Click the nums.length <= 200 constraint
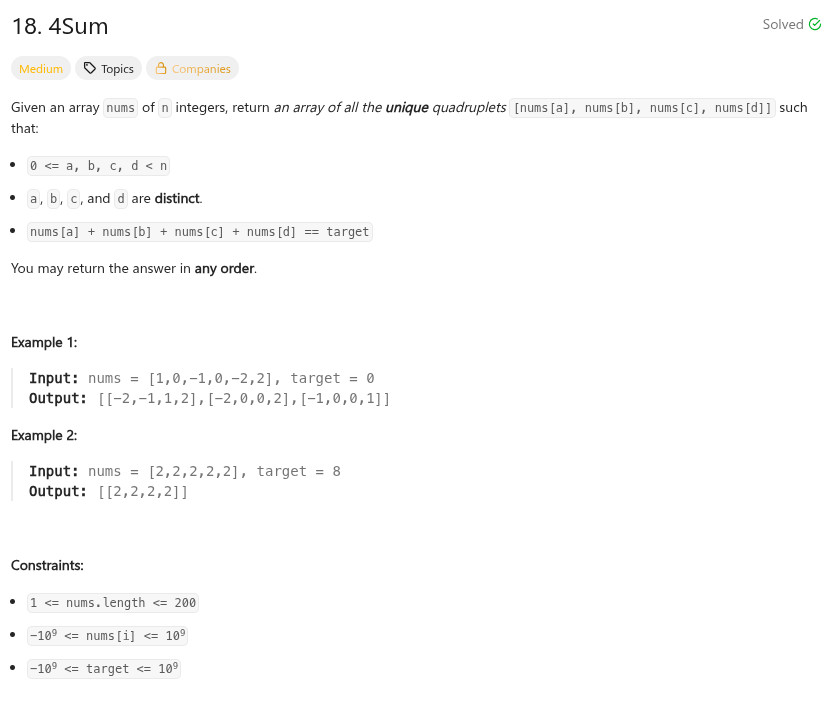Image resolution: width=834 pixels, height=710 pixels. click(x=112, y=603)
